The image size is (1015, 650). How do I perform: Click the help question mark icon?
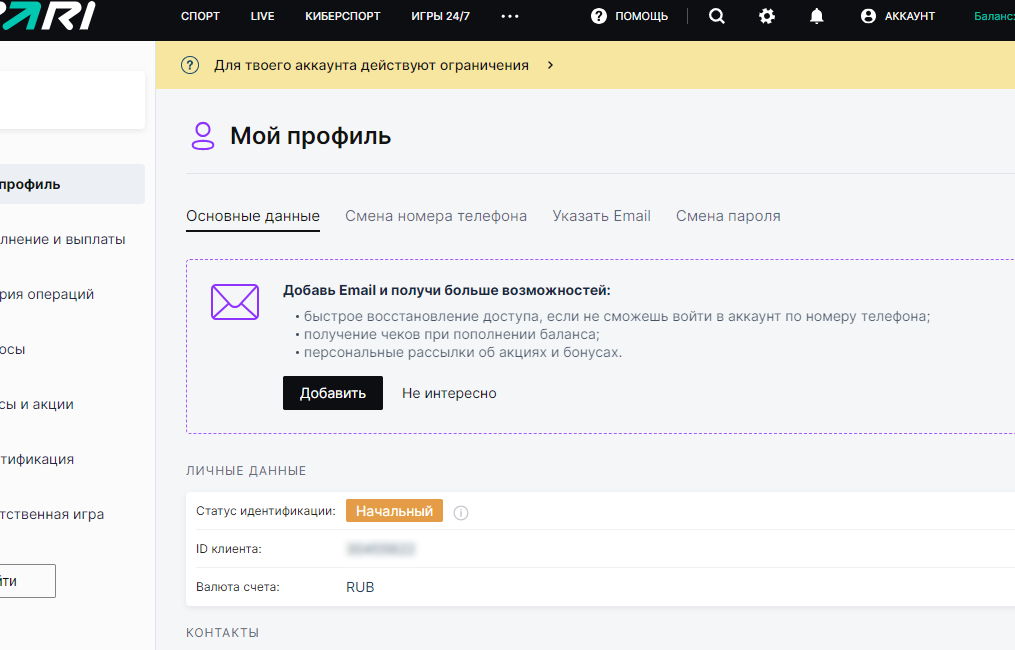tap(599, 16)
